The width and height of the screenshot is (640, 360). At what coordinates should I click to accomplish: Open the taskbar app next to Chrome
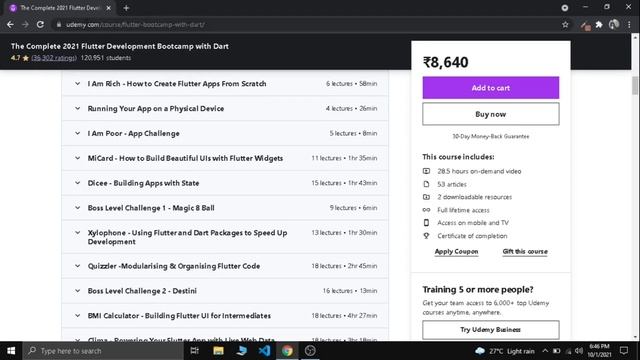click(310, 351)
